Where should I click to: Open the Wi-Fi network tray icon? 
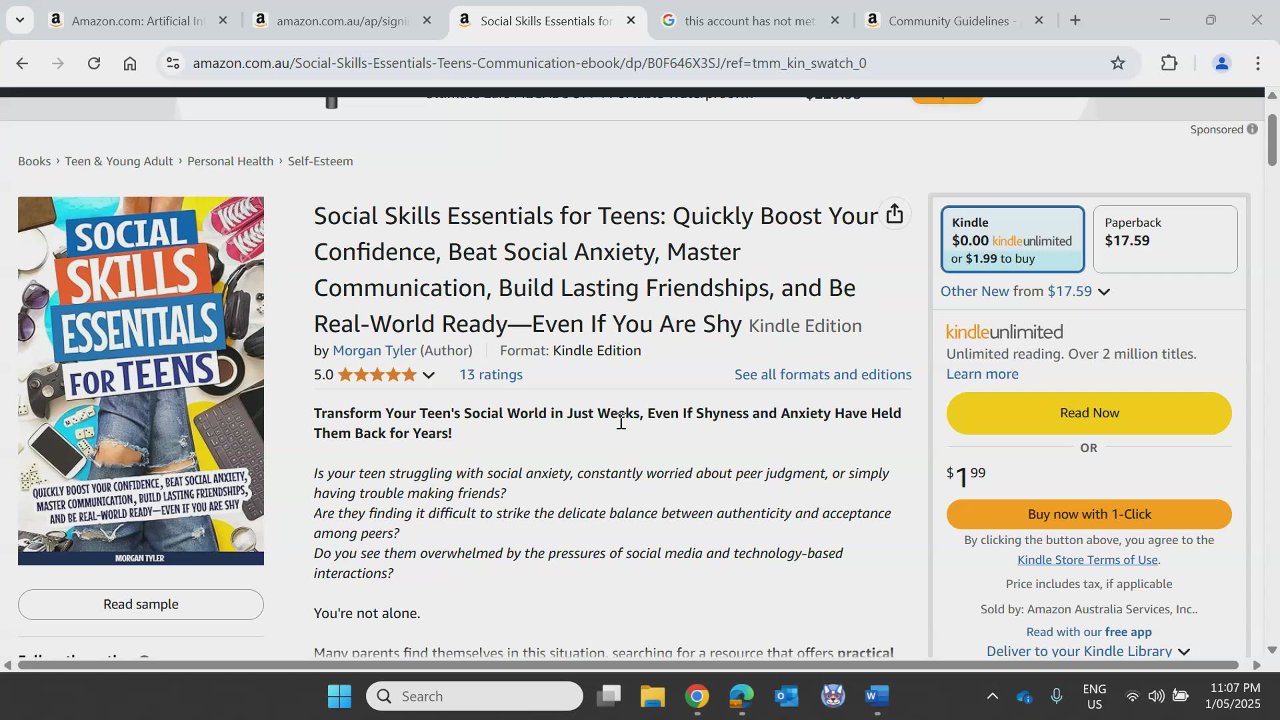pyautogui.click(x=1133, y=696)
